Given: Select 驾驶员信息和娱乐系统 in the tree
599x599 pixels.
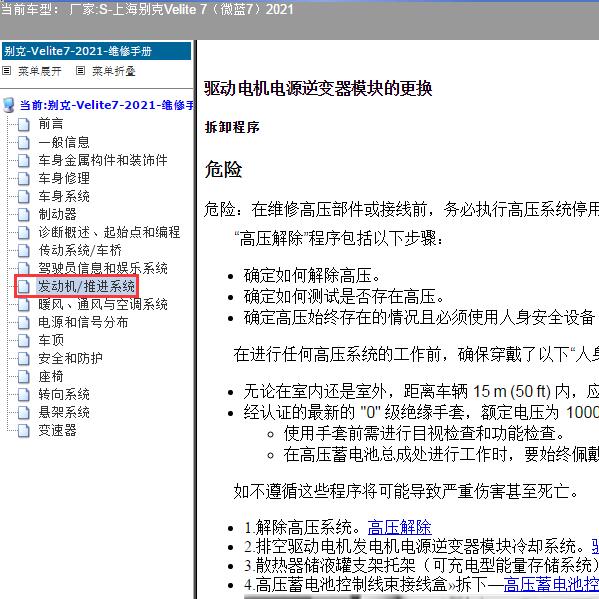Looking at the screenshot, I should pos(103,268).
